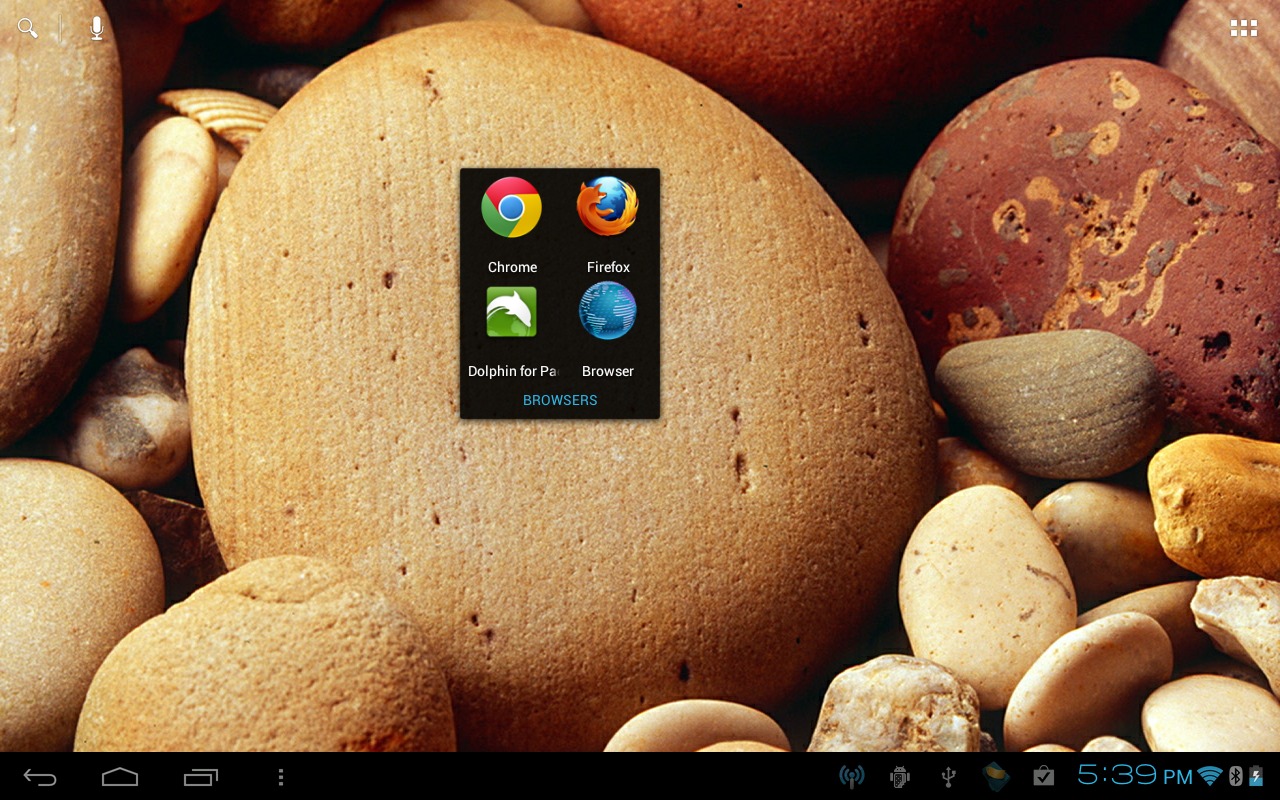Tap the Android USB debugging notification

click(900, 776)
